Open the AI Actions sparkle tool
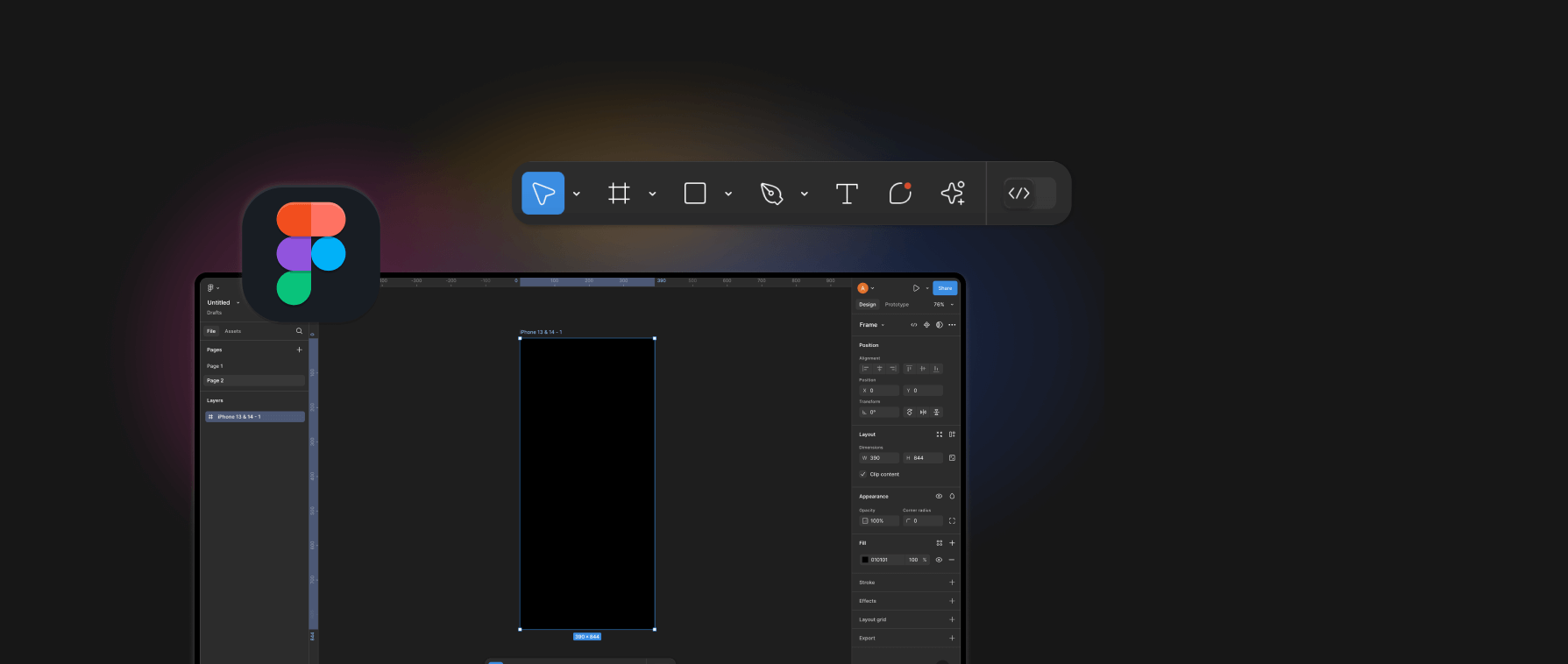The image size is (1568, 664). pos(953,193)
